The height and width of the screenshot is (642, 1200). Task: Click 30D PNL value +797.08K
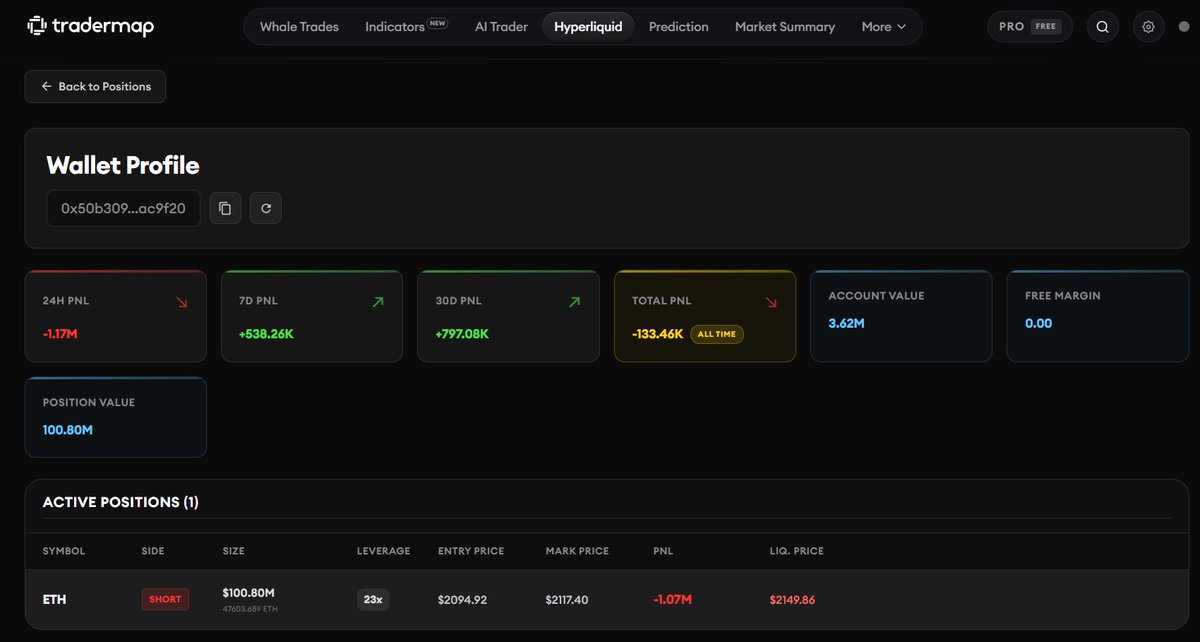click(462, 333)
